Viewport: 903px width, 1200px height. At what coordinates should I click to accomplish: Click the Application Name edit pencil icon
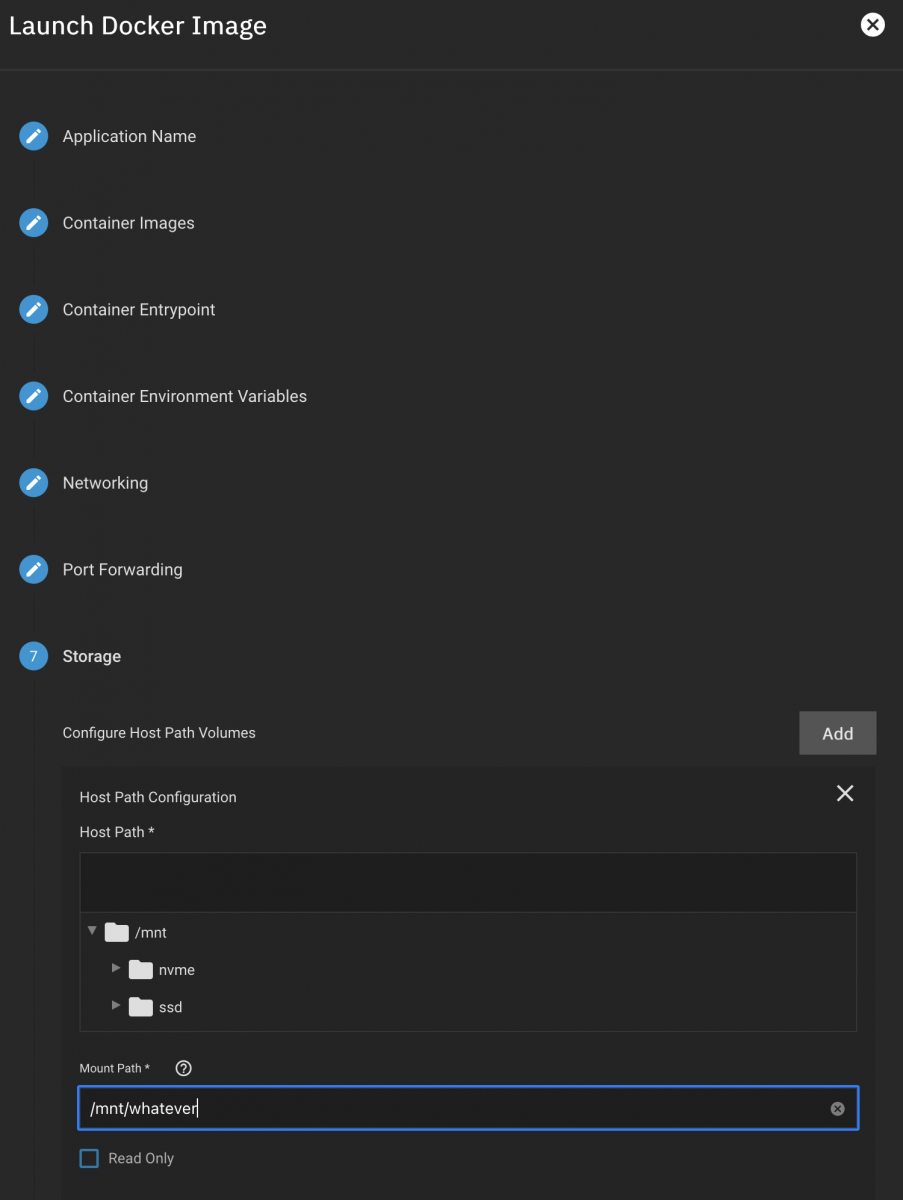pyautogui.click(x=34, y=136)
